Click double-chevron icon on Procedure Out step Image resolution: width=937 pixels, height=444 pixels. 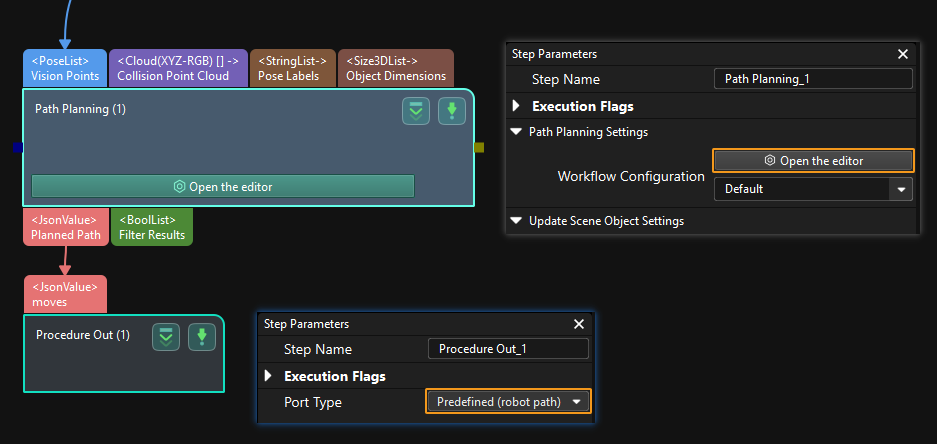tap(166, 337)
